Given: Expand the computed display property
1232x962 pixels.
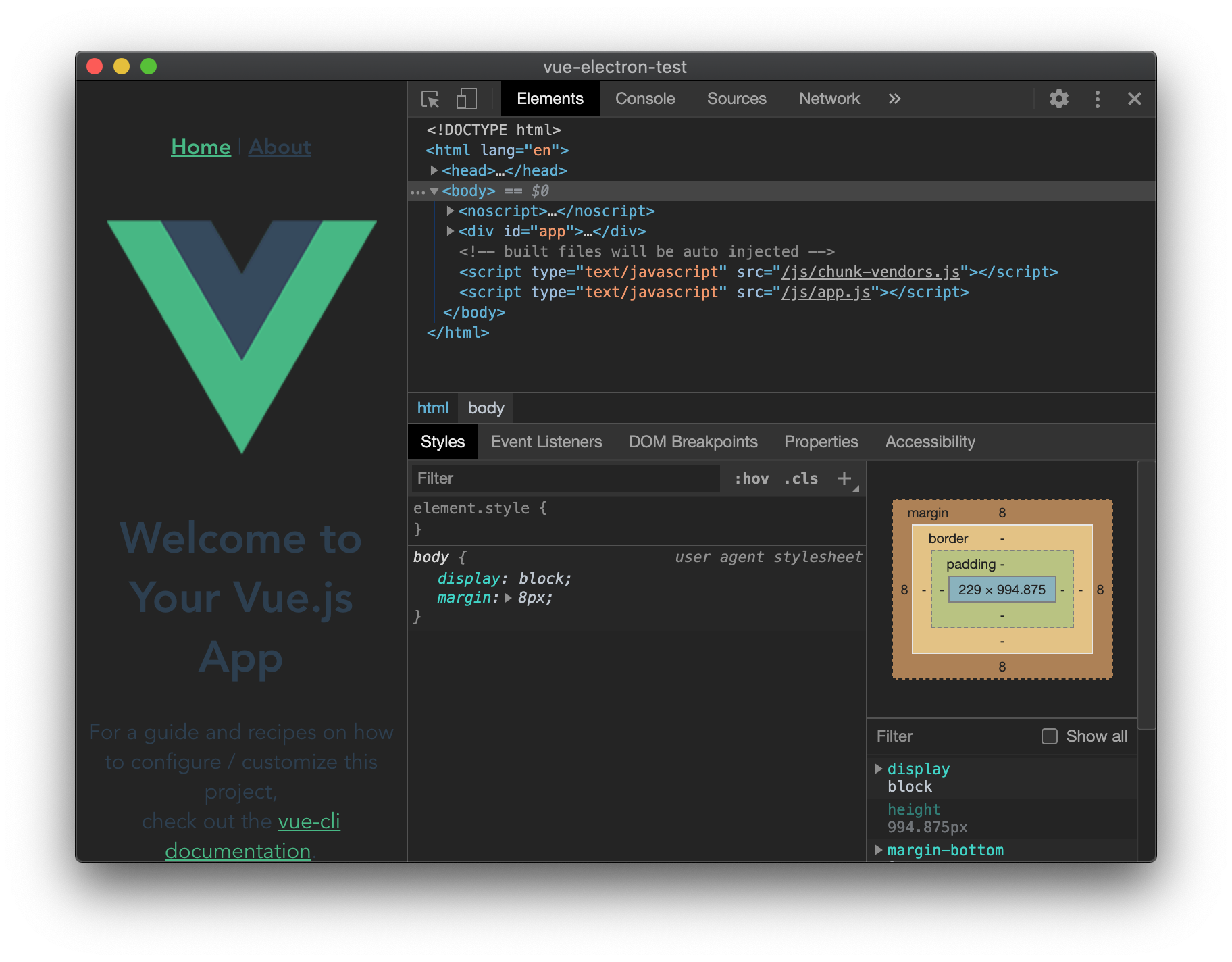Looking at the screenshot, I should (879, 769).
